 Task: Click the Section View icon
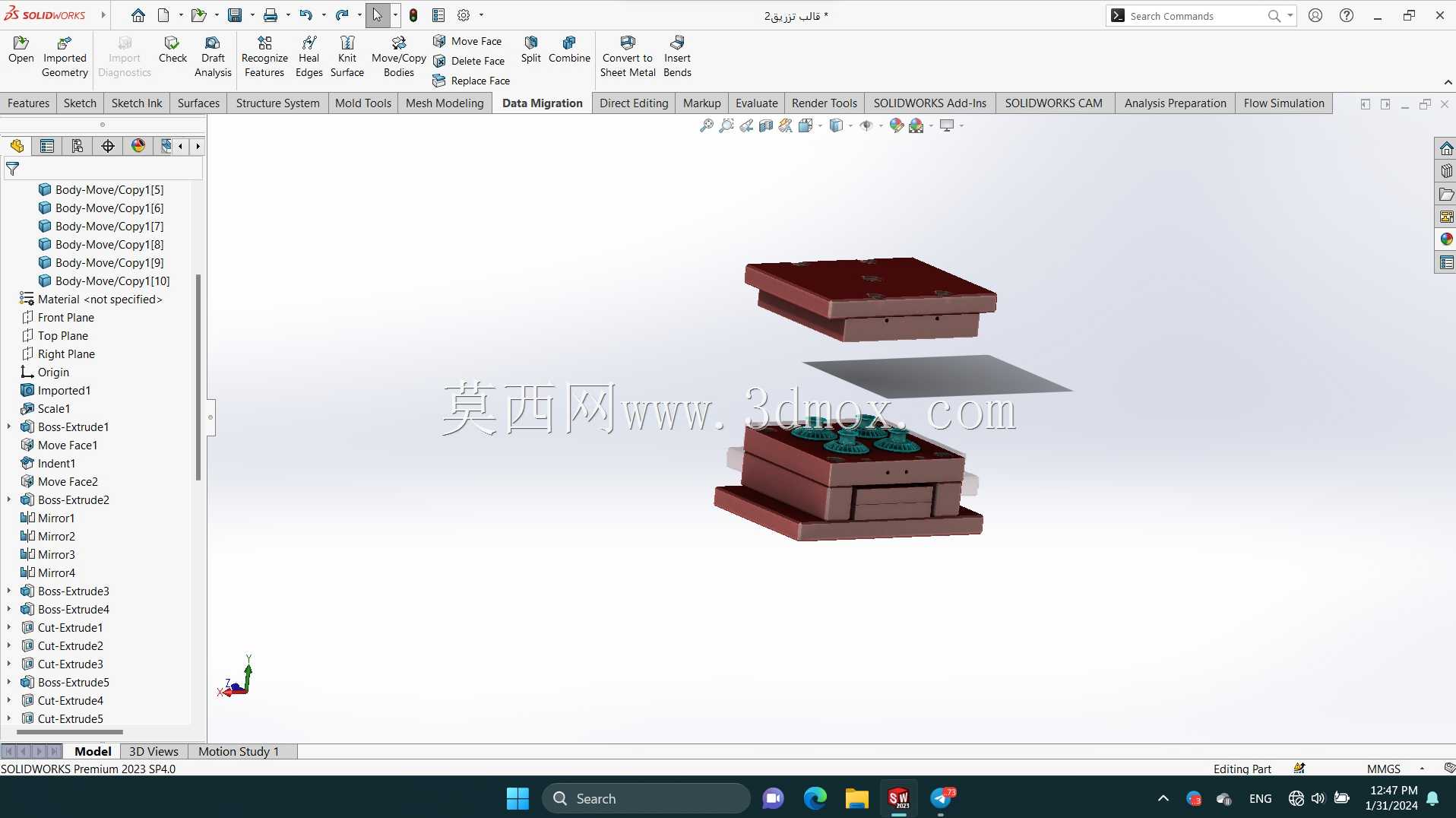click(x=766, y=125)
